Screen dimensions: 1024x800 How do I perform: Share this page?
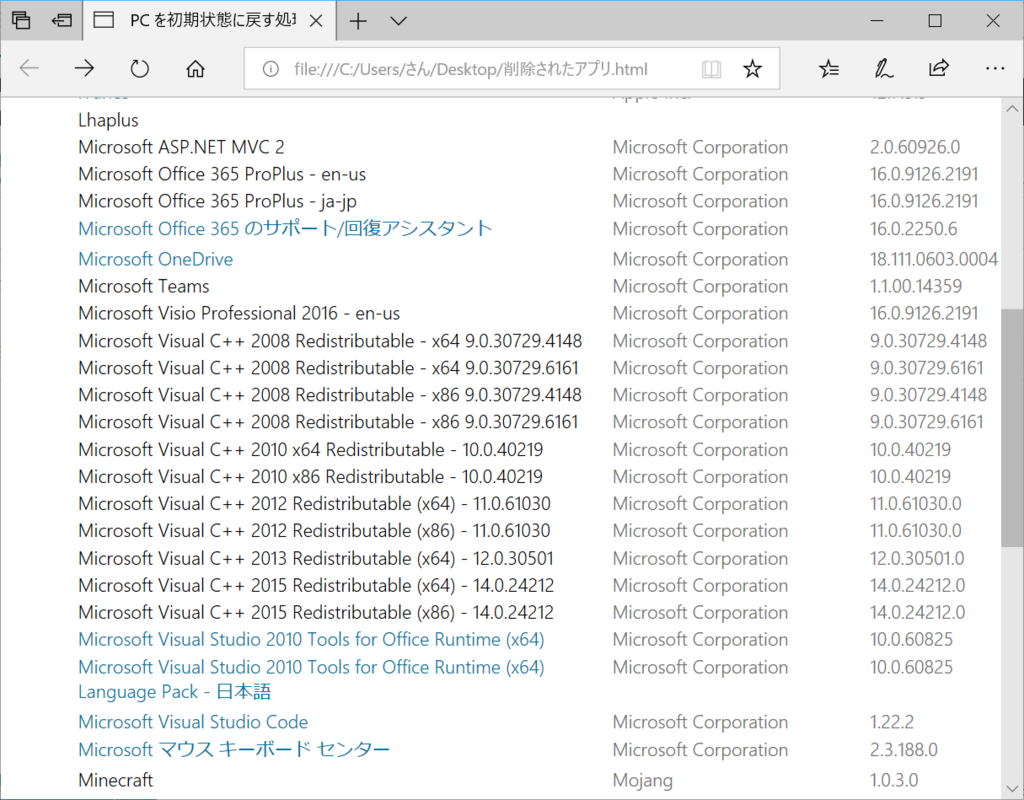(x=938, y=68)
